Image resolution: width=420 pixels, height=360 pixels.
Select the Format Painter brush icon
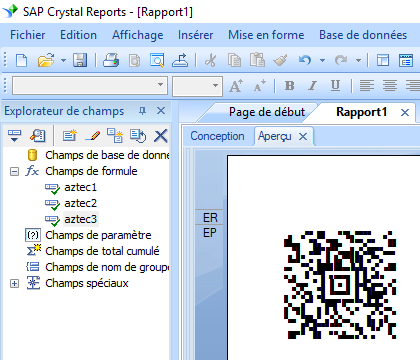280,61
